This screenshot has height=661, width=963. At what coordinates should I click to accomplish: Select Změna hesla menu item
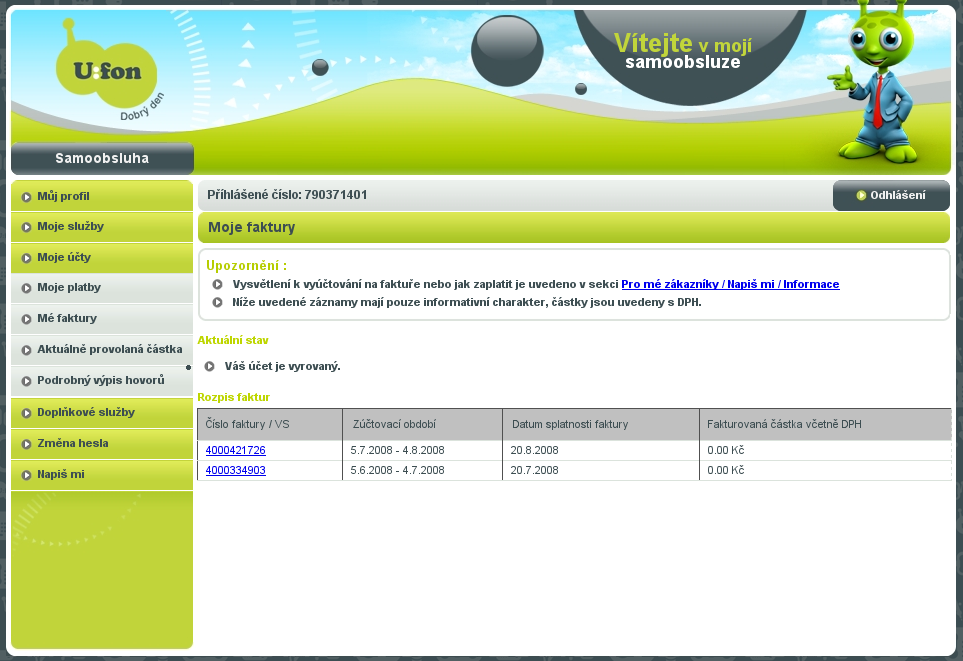[x=102, y=444]
